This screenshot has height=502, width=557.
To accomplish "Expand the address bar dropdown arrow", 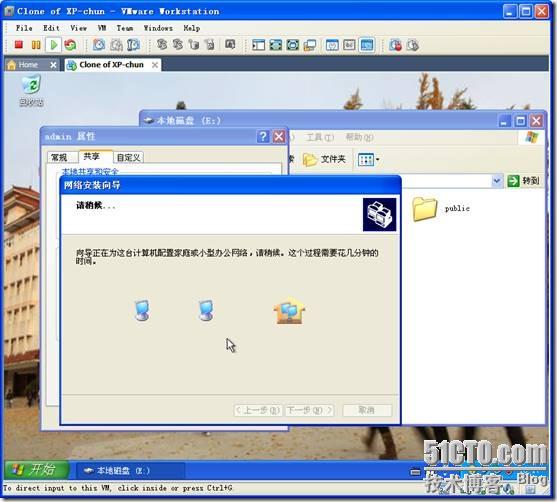I will (497, 181).
